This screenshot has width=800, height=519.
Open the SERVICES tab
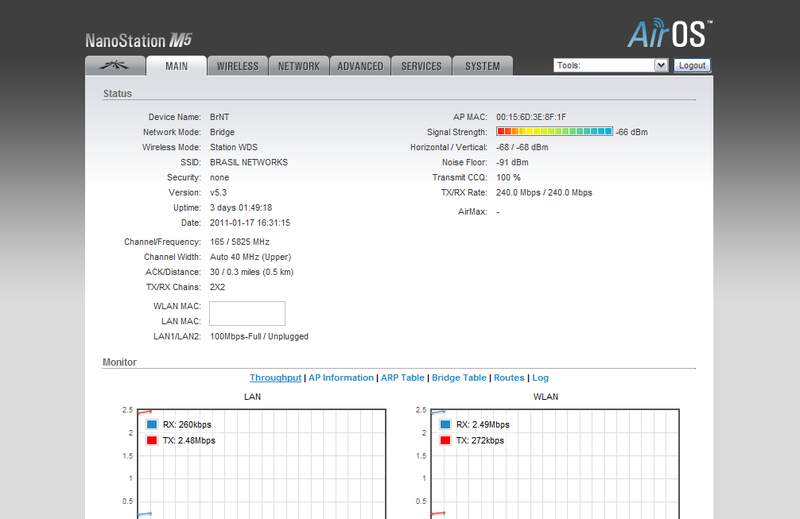point(421,66)
